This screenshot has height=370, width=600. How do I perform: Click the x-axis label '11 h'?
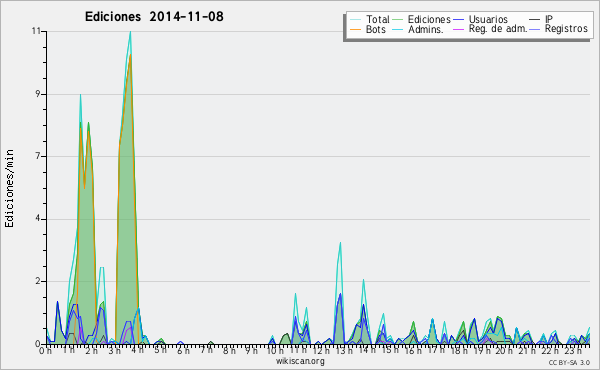[x=298, y=350]
